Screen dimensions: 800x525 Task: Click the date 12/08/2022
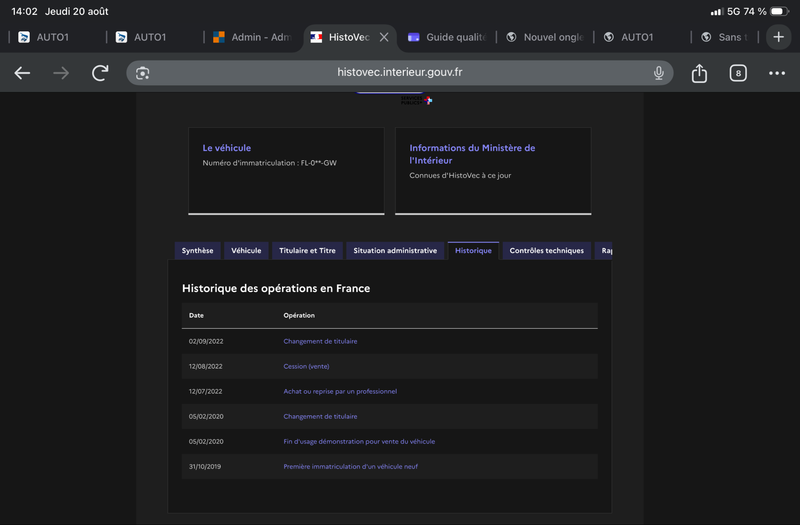(x=206, y=366)
